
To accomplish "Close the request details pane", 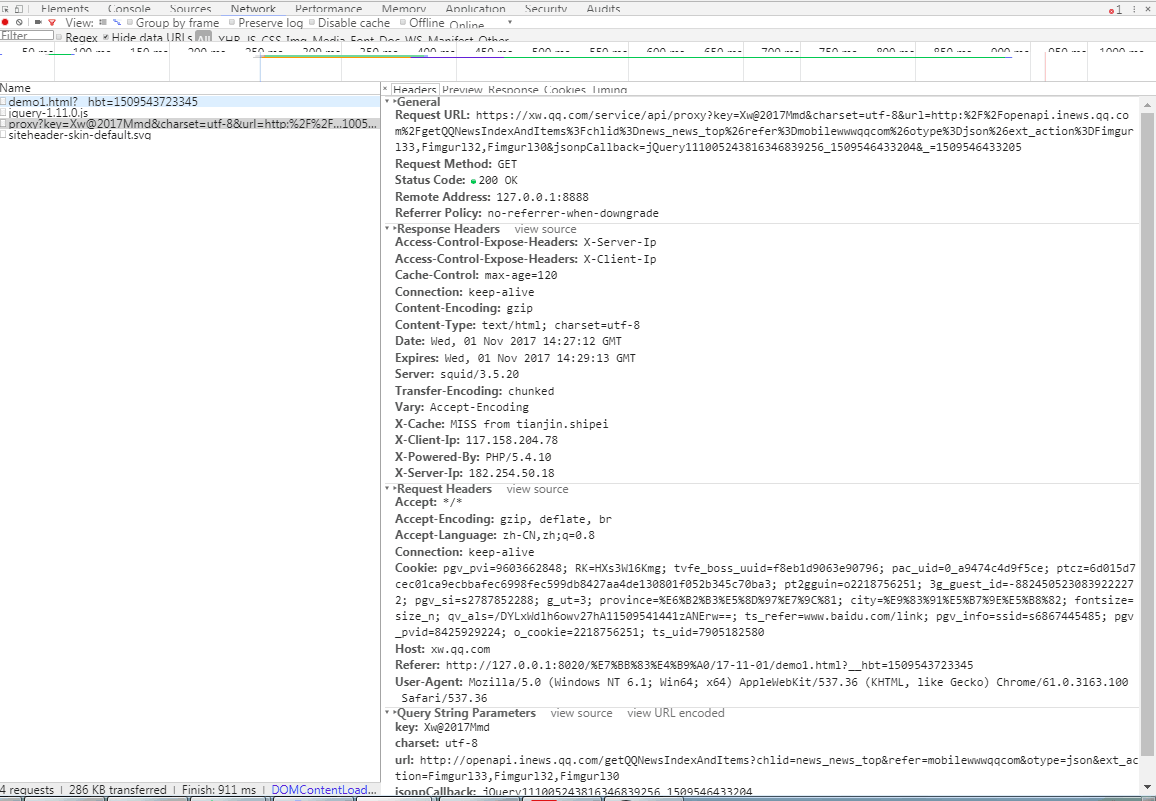I will coord(385,89).
